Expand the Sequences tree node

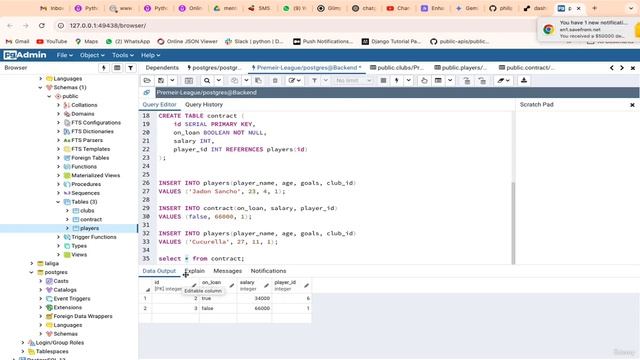[x=58, y=193]
